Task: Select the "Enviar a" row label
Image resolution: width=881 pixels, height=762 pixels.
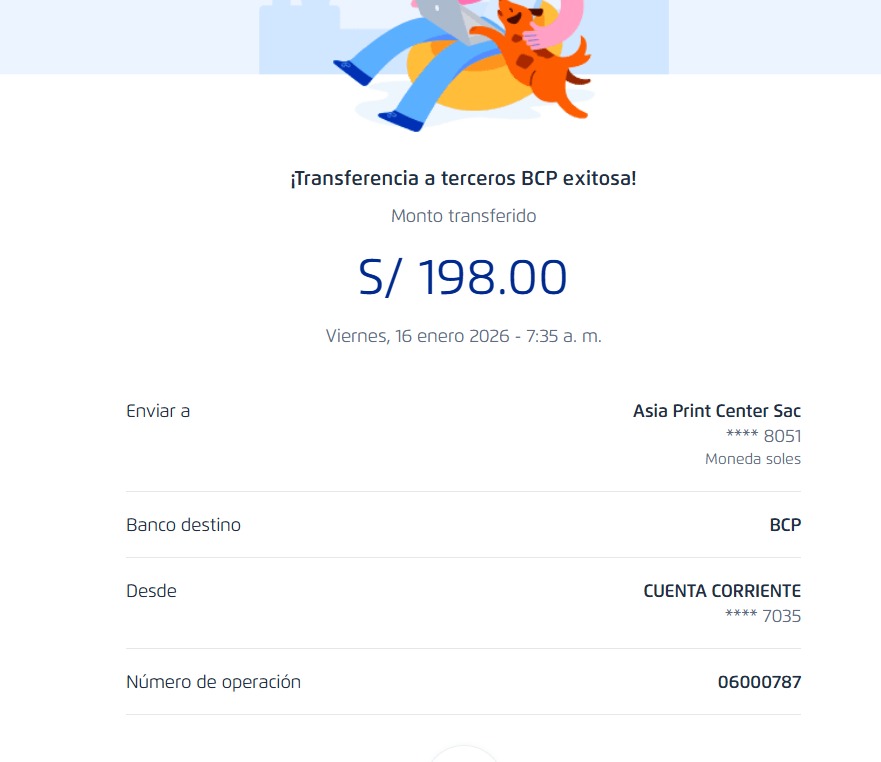Action: coord(158,411)
